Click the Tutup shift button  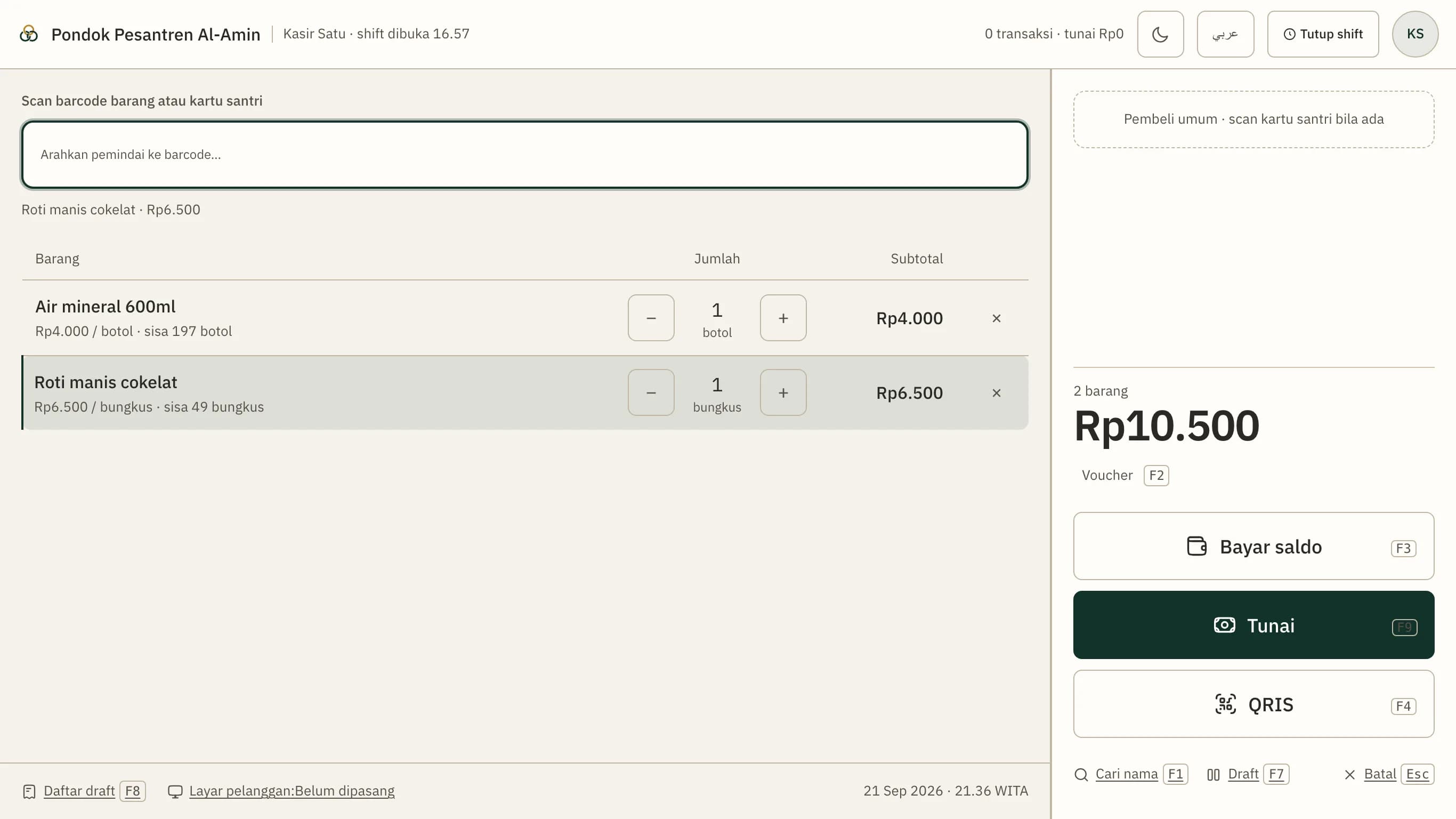tap(1323, 34)
